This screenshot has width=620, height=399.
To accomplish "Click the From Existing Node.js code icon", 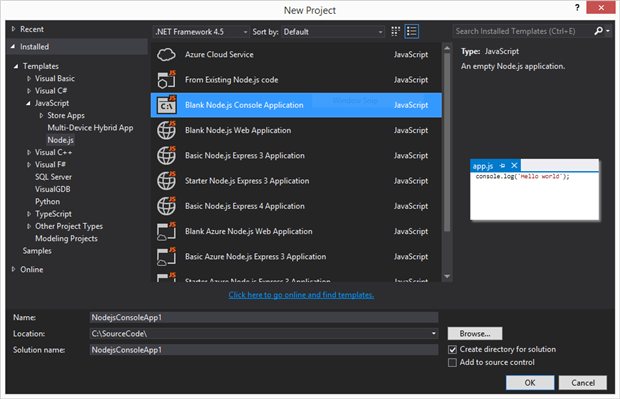I will tap(166, 79).
